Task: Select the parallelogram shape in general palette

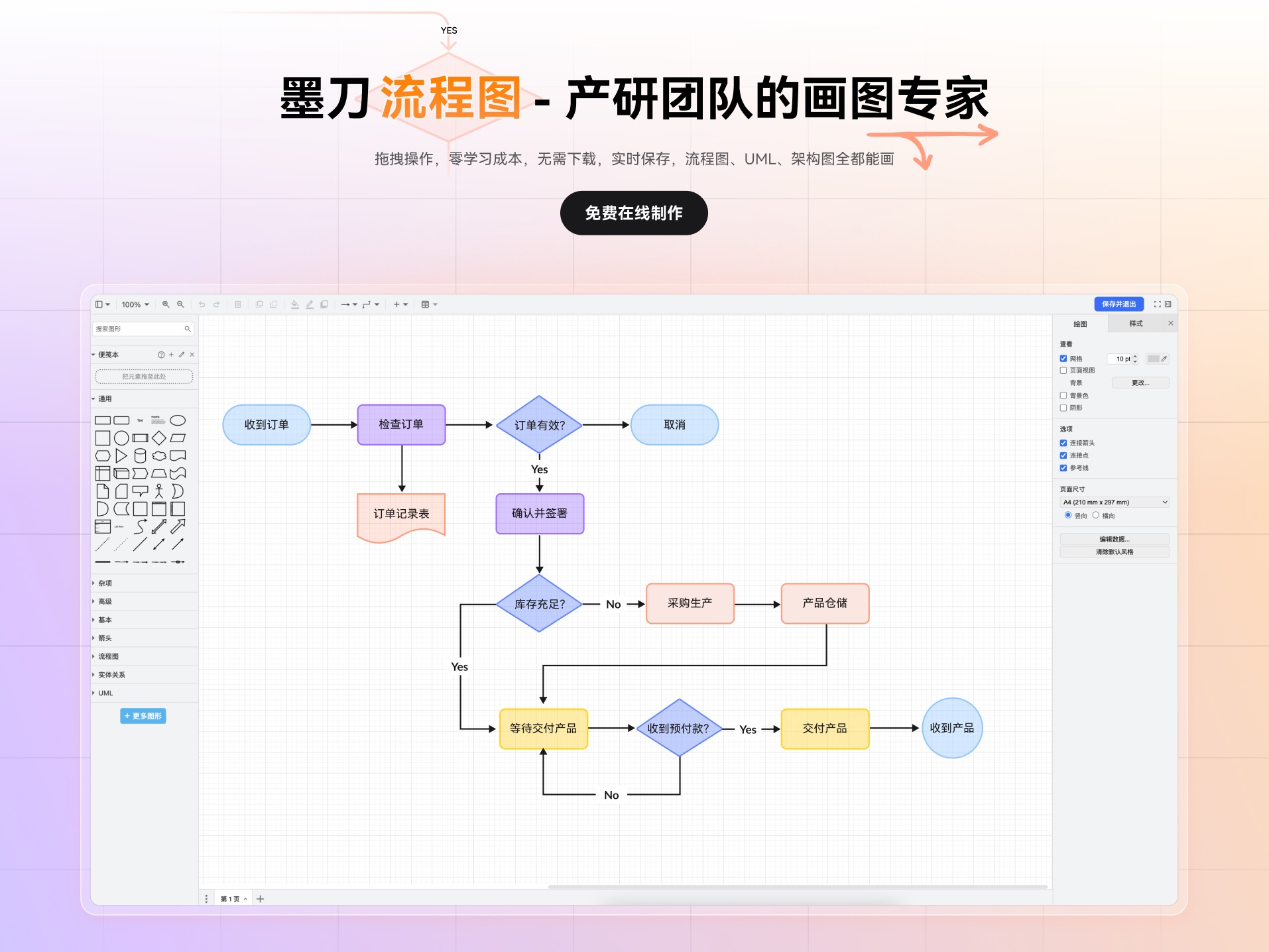Action: 178,438
